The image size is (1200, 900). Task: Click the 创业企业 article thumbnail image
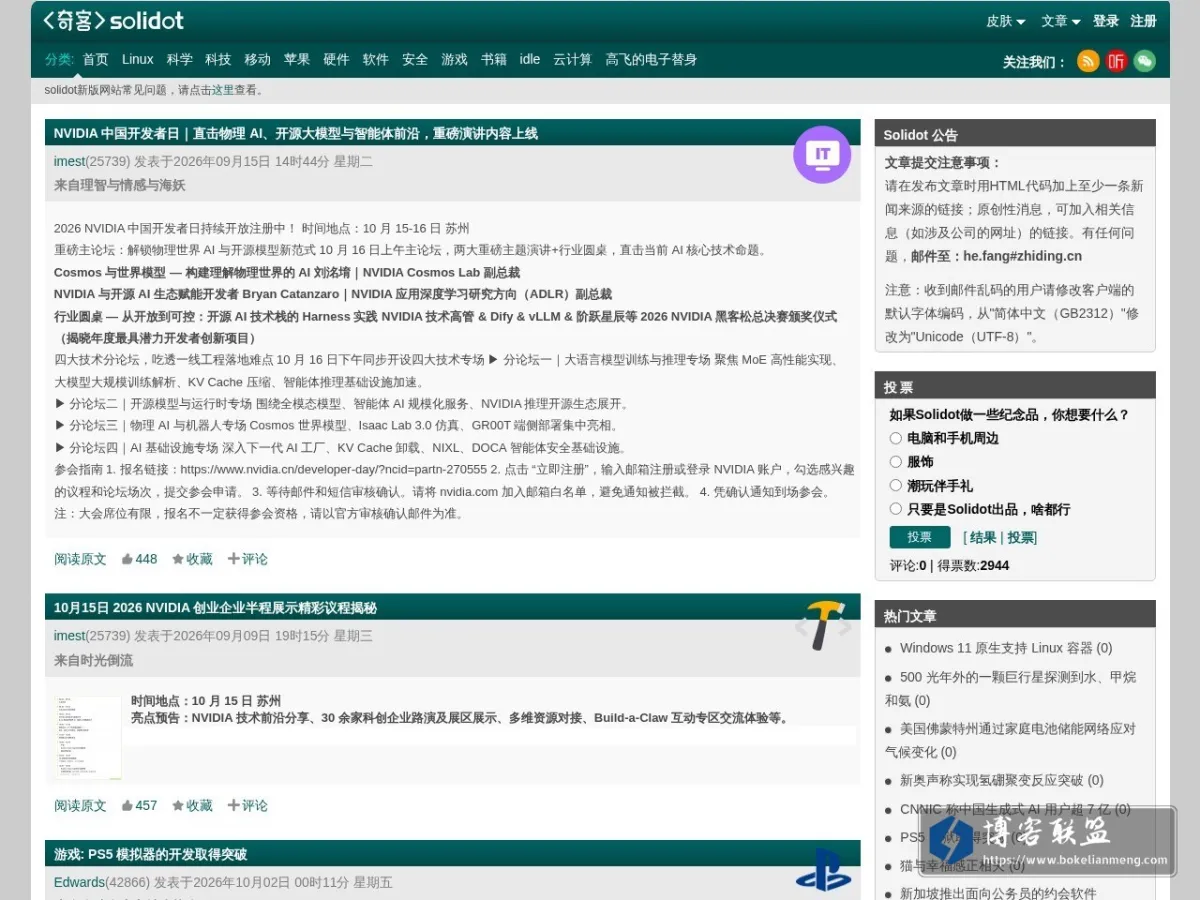click(x=88, y=738)
